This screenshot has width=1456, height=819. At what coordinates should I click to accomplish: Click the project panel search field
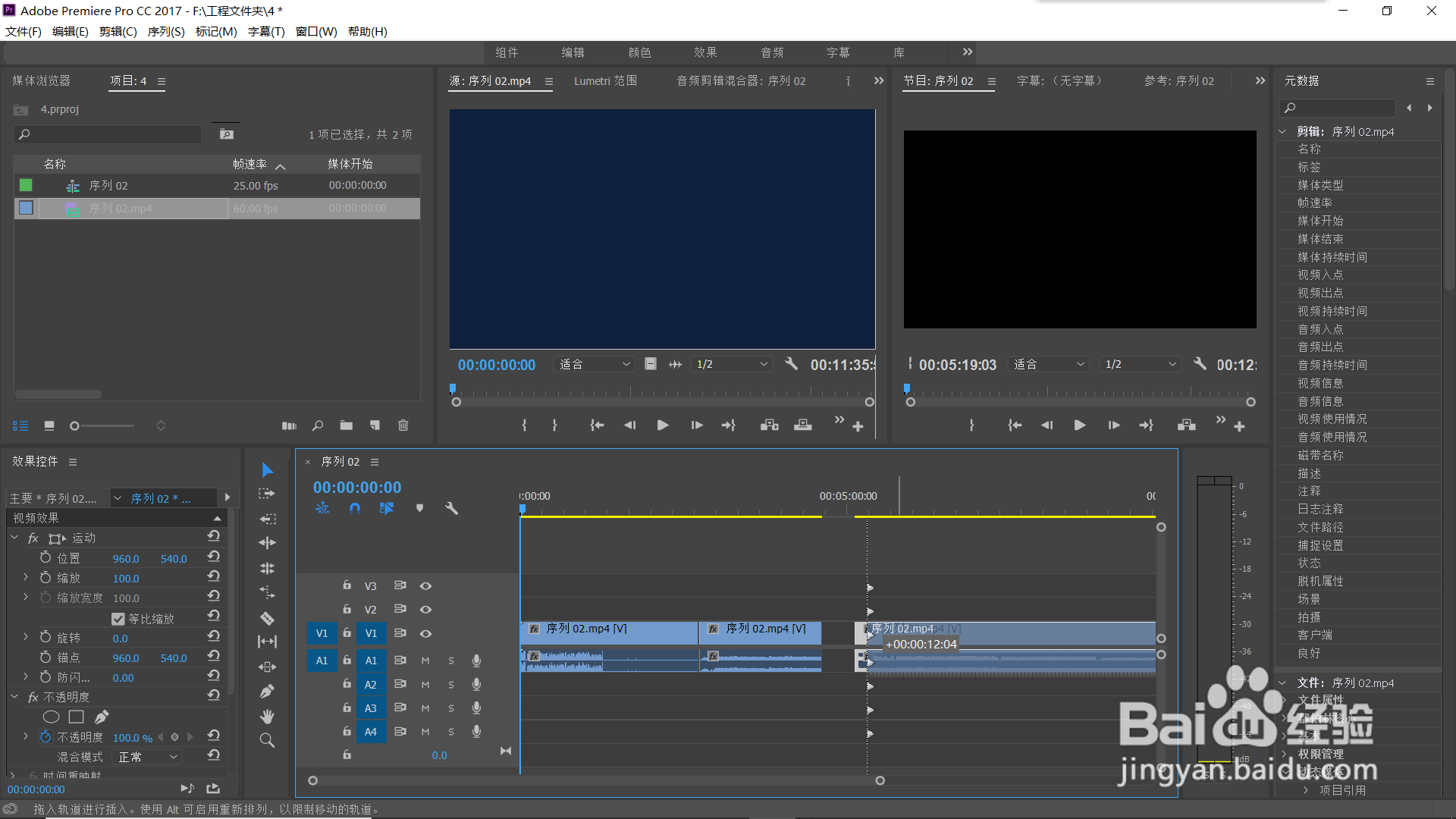108,134
